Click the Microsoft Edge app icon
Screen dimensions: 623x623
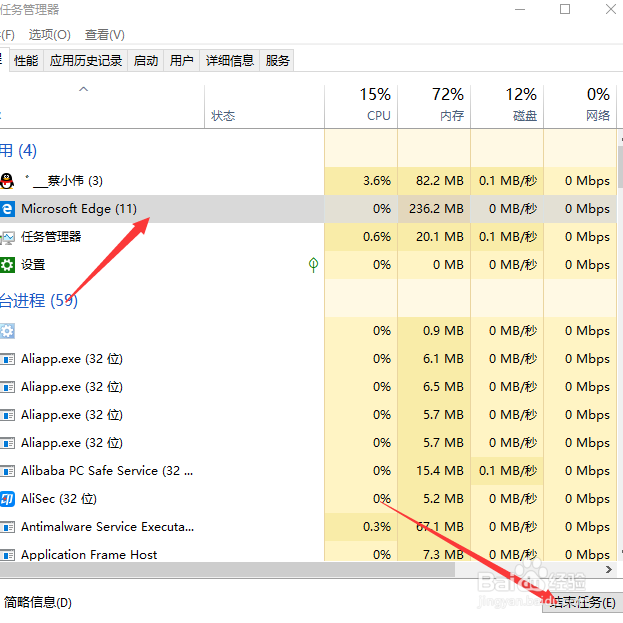coord(7,209)
